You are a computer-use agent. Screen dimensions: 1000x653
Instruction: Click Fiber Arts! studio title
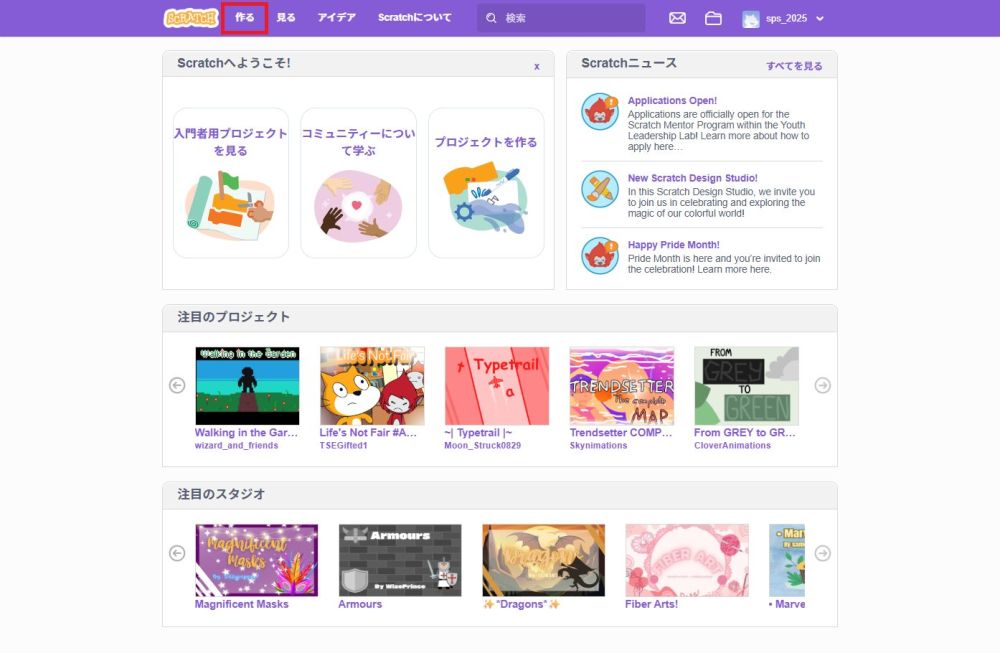click(651, 604)
